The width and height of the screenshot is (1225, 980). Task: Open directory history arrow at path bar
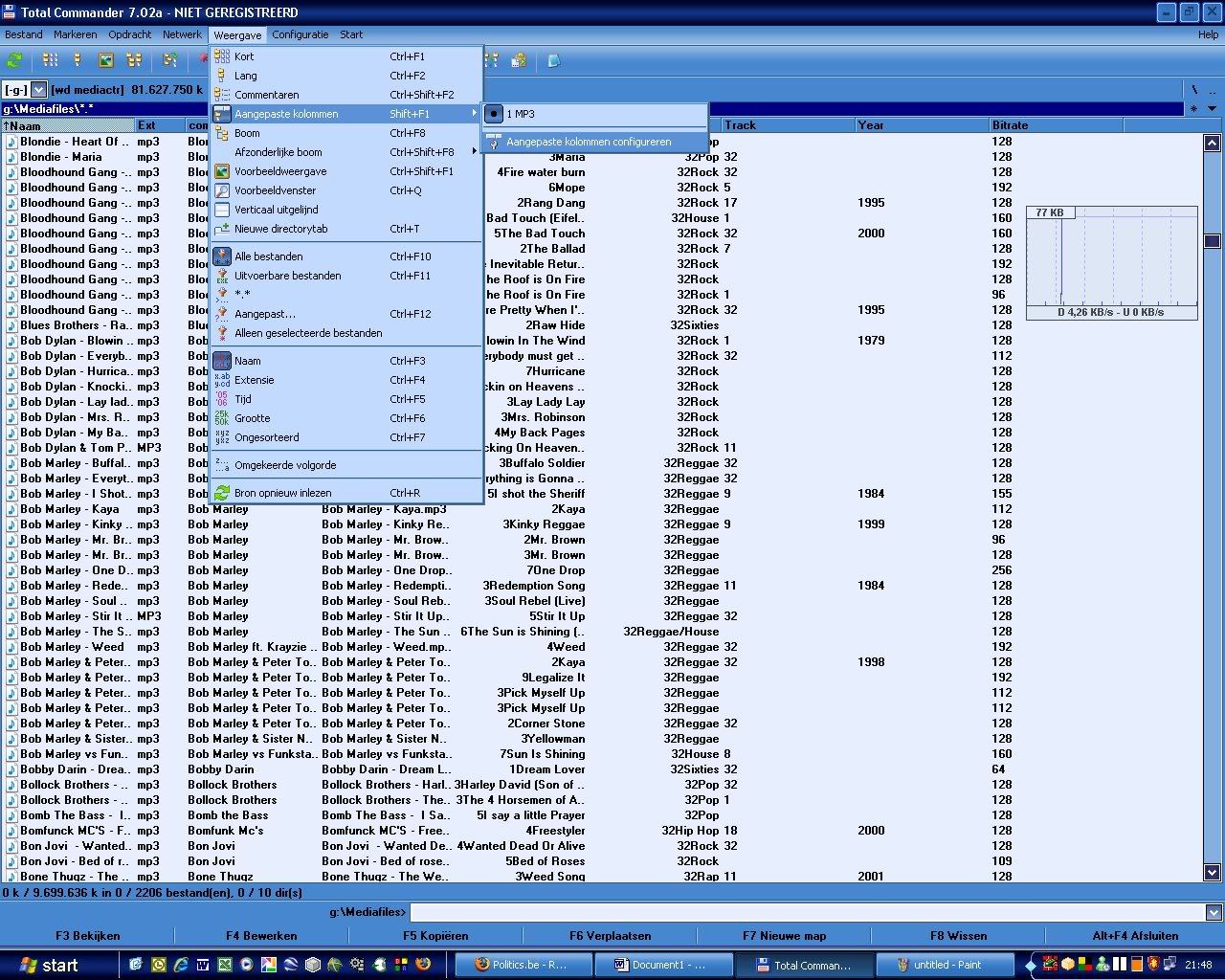(1212, 109)
